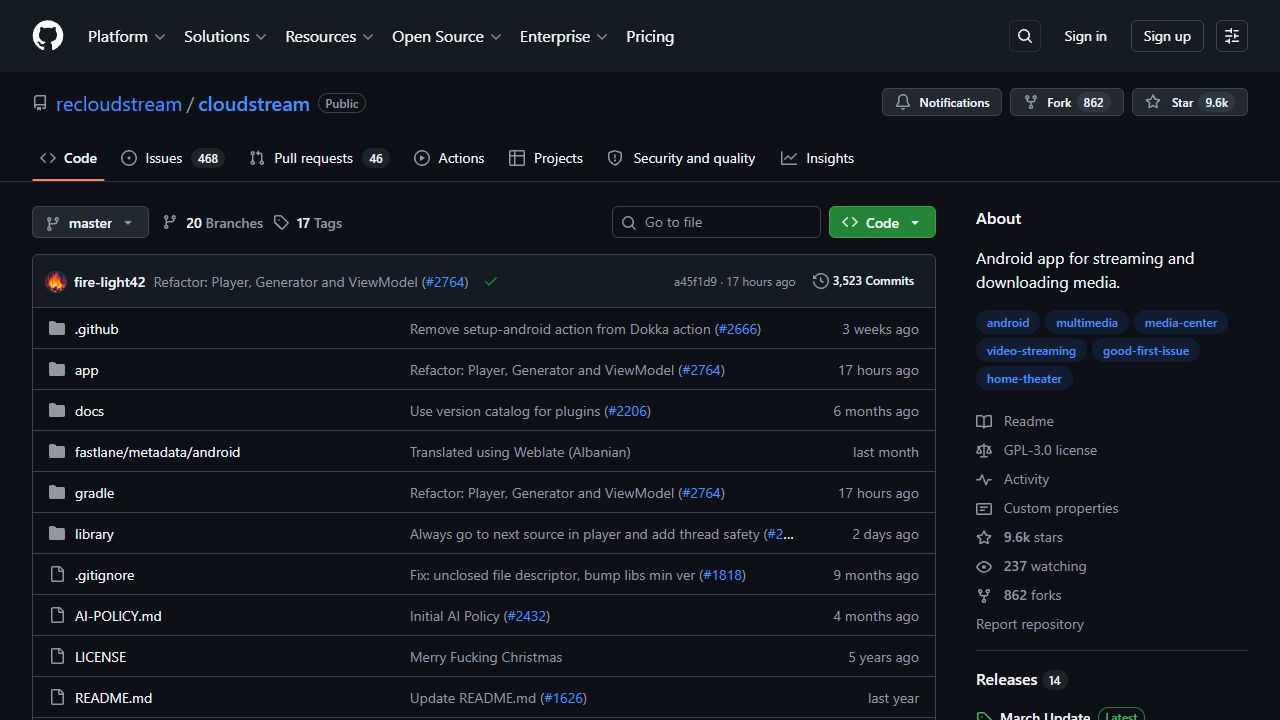Image resolution: width=1280 pixels, height=720 pixels.
Task: Go to GitHub homepage via Octocat logo
Action: point(48,36)
